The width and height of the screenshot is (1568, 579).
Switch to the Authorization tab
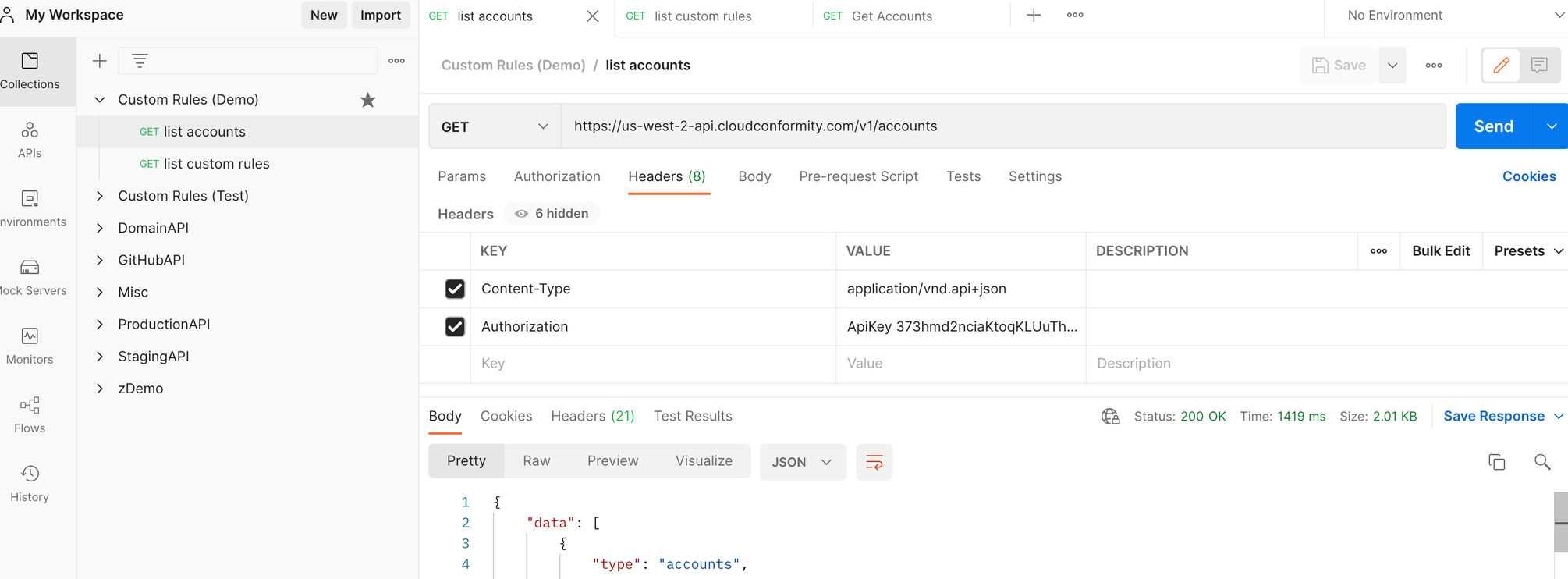tap(556, 176)
